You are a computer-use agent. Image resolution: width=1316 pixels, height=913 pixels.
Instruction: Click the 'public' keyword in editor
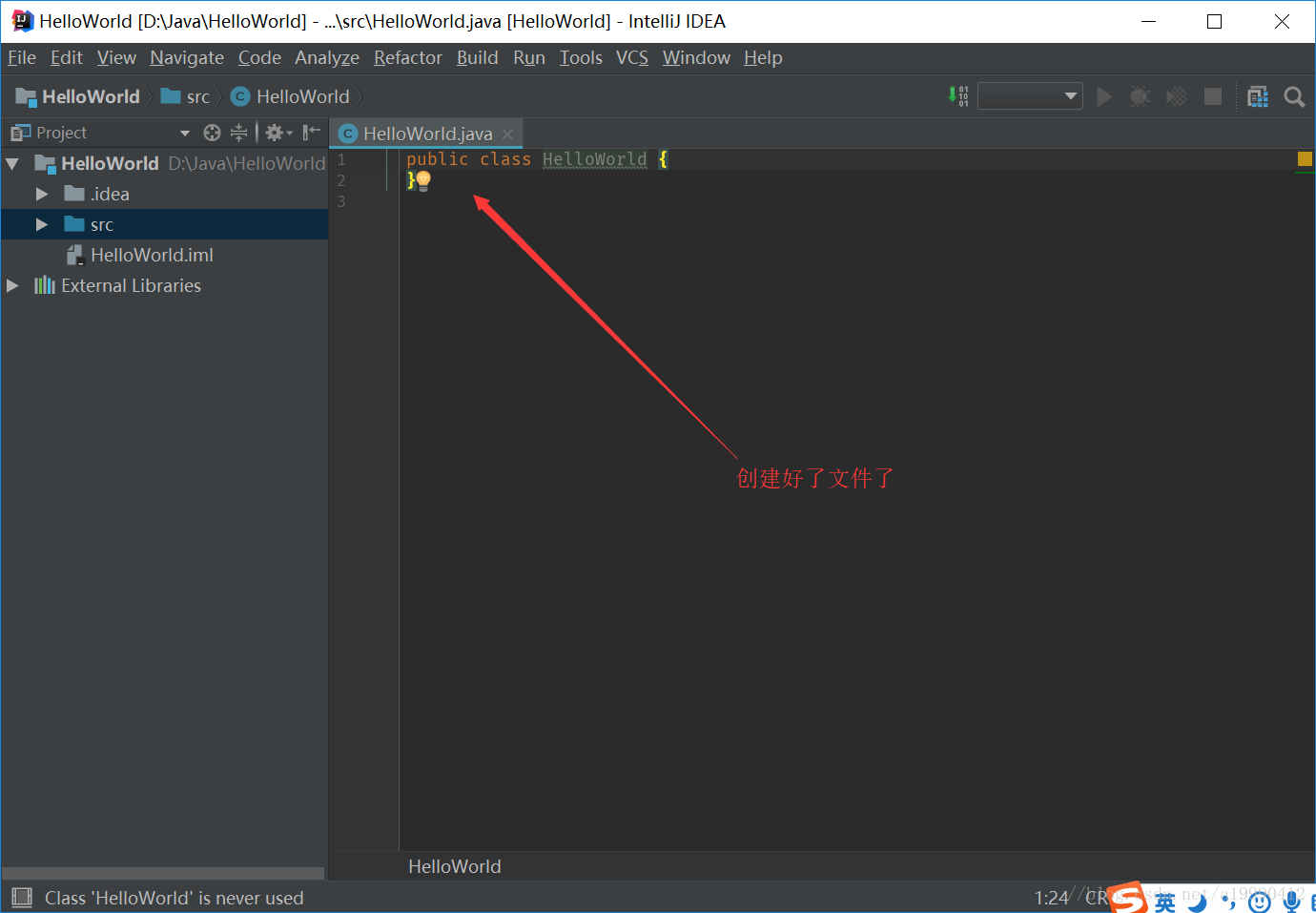coord(438,159)
